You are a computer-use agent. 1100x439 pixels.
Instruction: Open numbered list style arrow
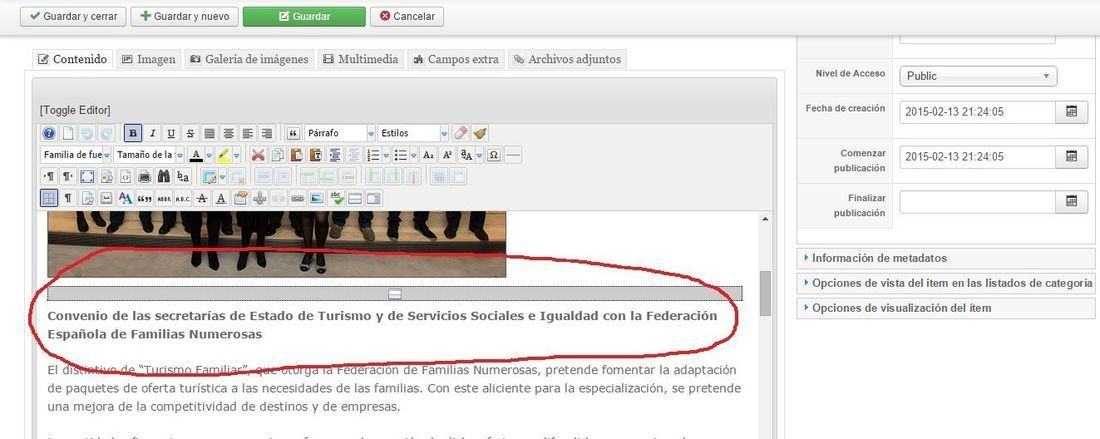pyautogui.click(x=387, y=156)
